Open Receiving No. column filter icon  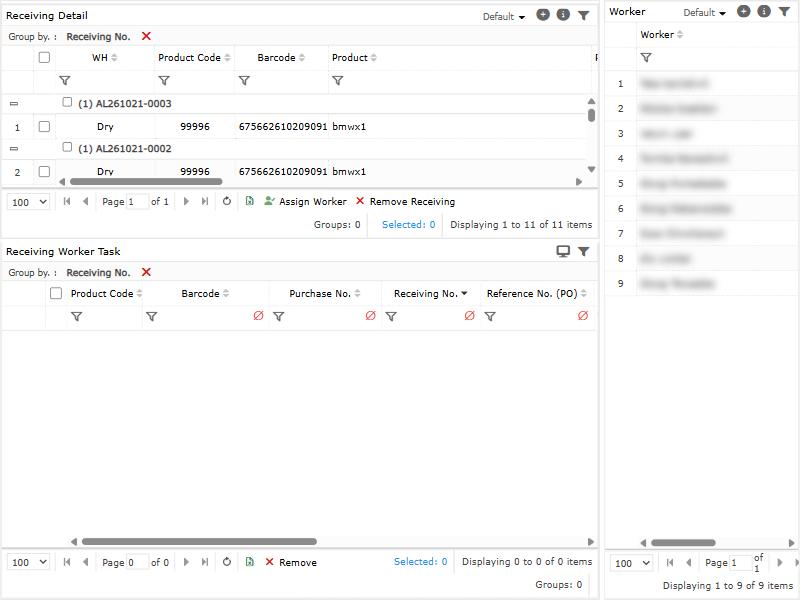click(391, 317)
